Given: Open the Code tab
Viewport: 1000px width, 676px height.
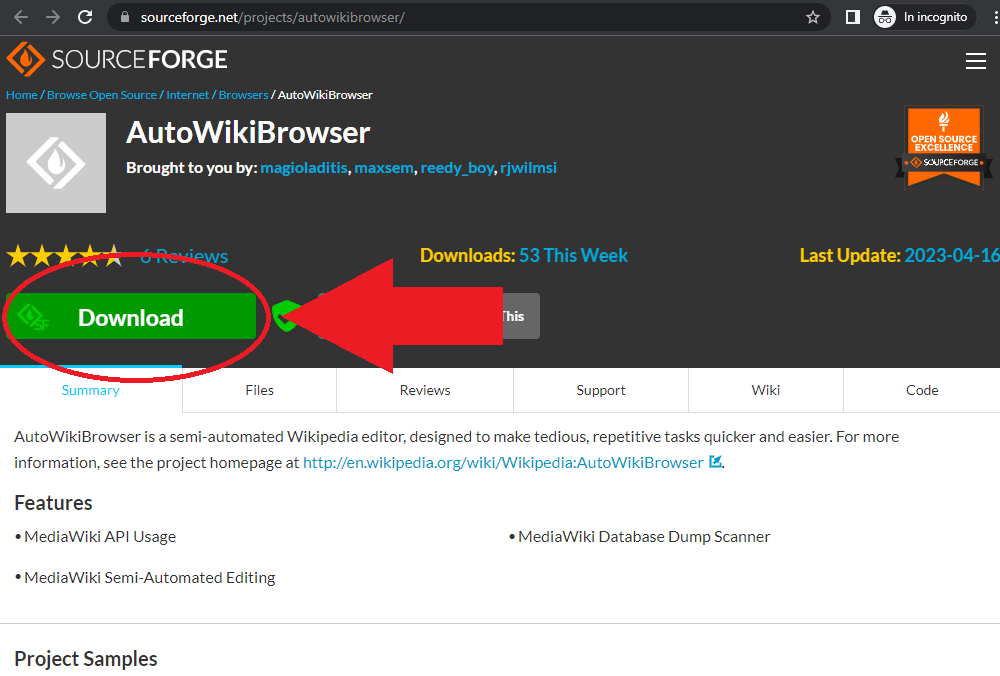Looking at the screenshot, I should pos(922,390).
